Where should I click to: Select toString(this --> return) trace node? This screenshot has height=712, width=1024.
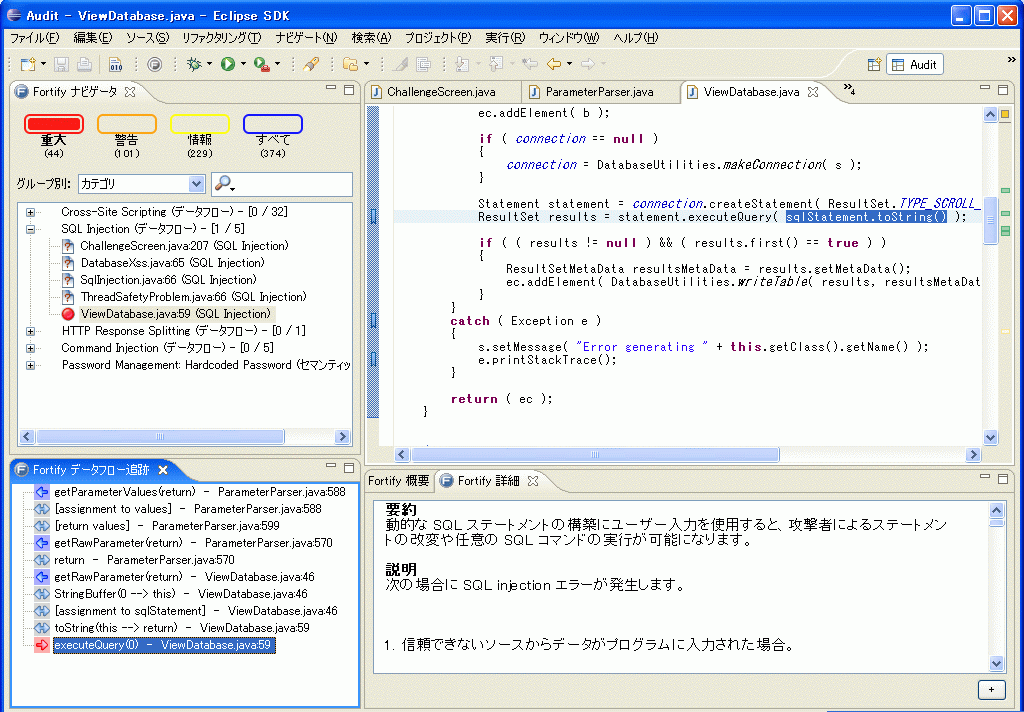click(x=182, y=628)
